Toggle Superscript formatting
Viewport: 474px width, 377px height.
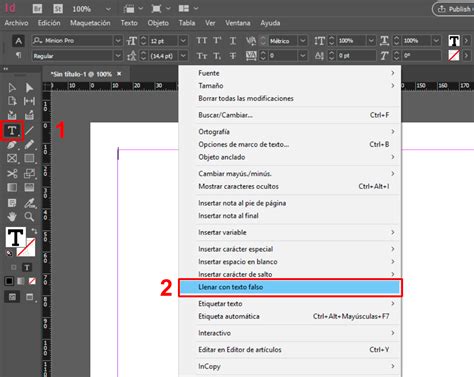click(217, 41)
